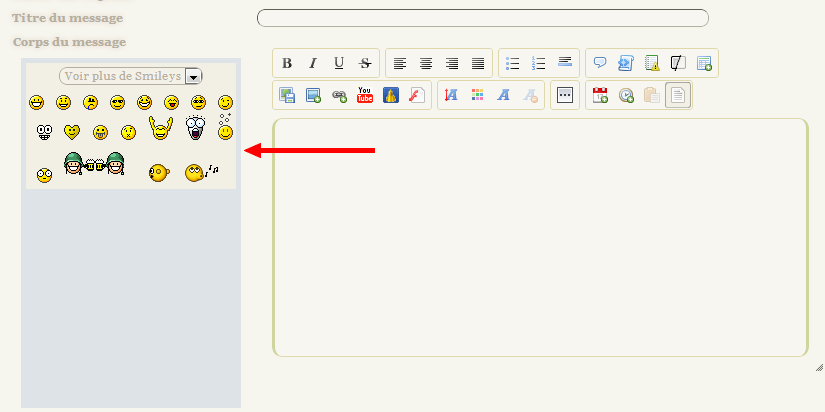Insert a numbered list

(x=538, y=64)
